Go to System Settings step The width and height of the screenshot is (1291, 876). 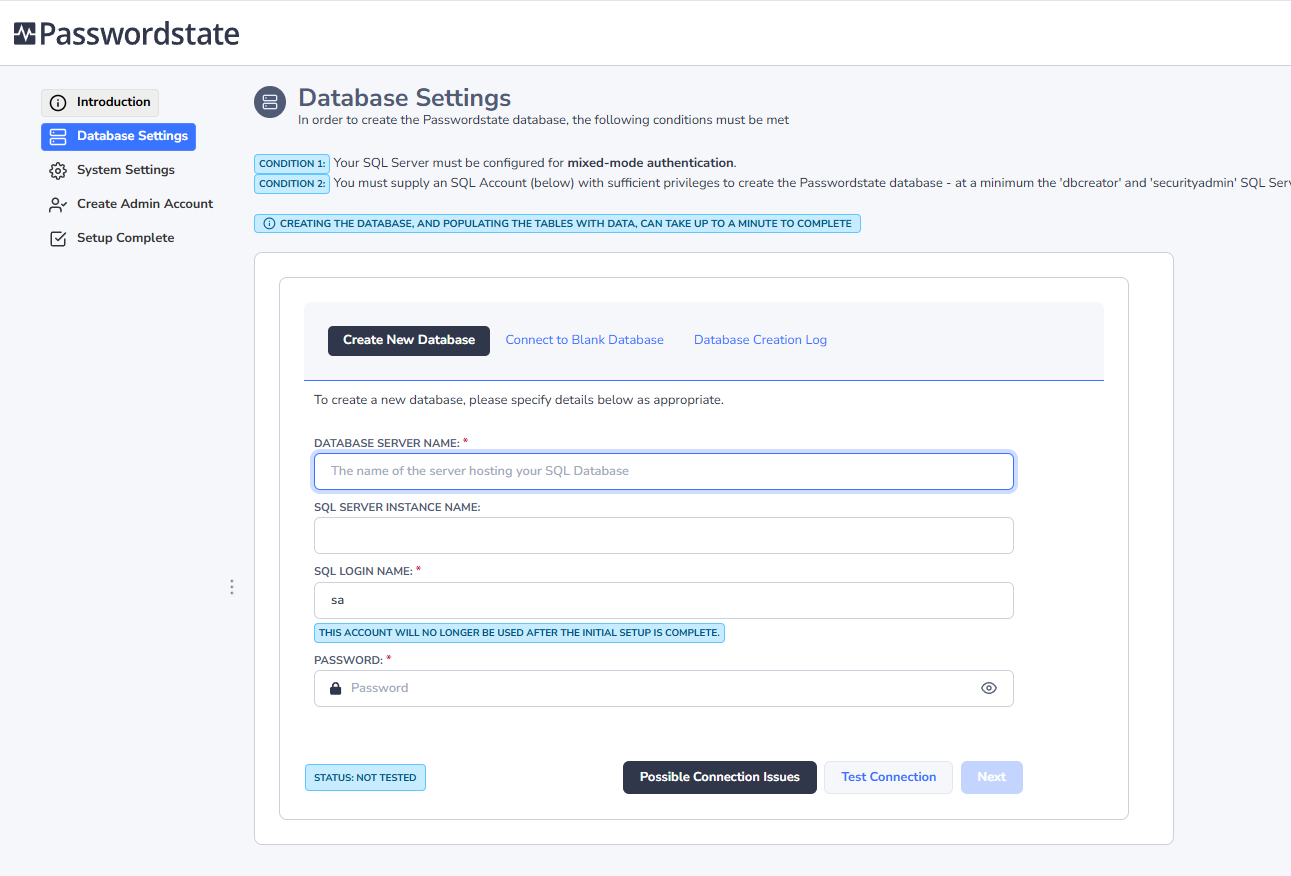pyautogui.click(x=112, y=170)
